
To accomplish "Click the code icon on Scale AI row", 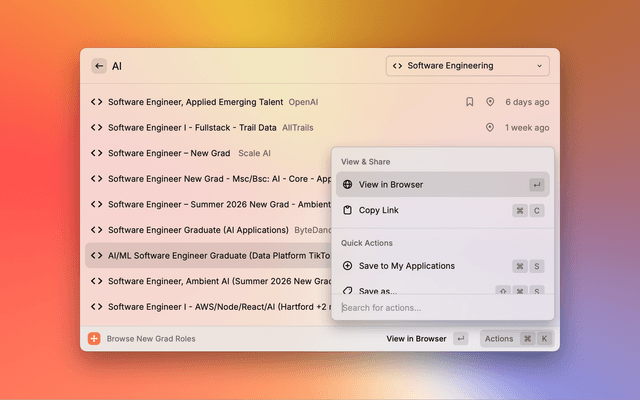I will click(x=96, y=153).
